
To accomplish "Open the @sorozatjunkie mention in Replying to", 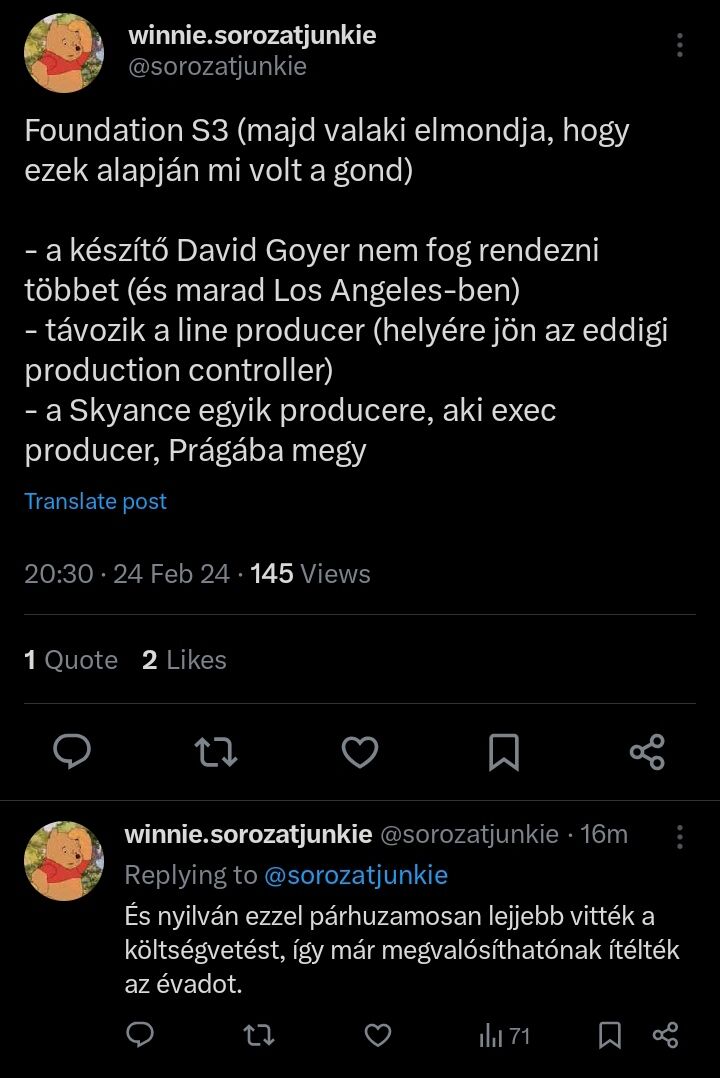I will tap(355, 875).
